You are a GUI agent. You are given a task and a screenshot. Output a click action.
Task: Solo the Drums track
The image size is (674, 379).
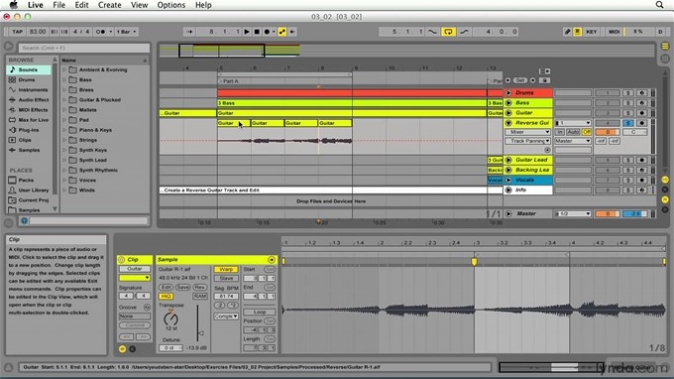(x=628, y=93)
